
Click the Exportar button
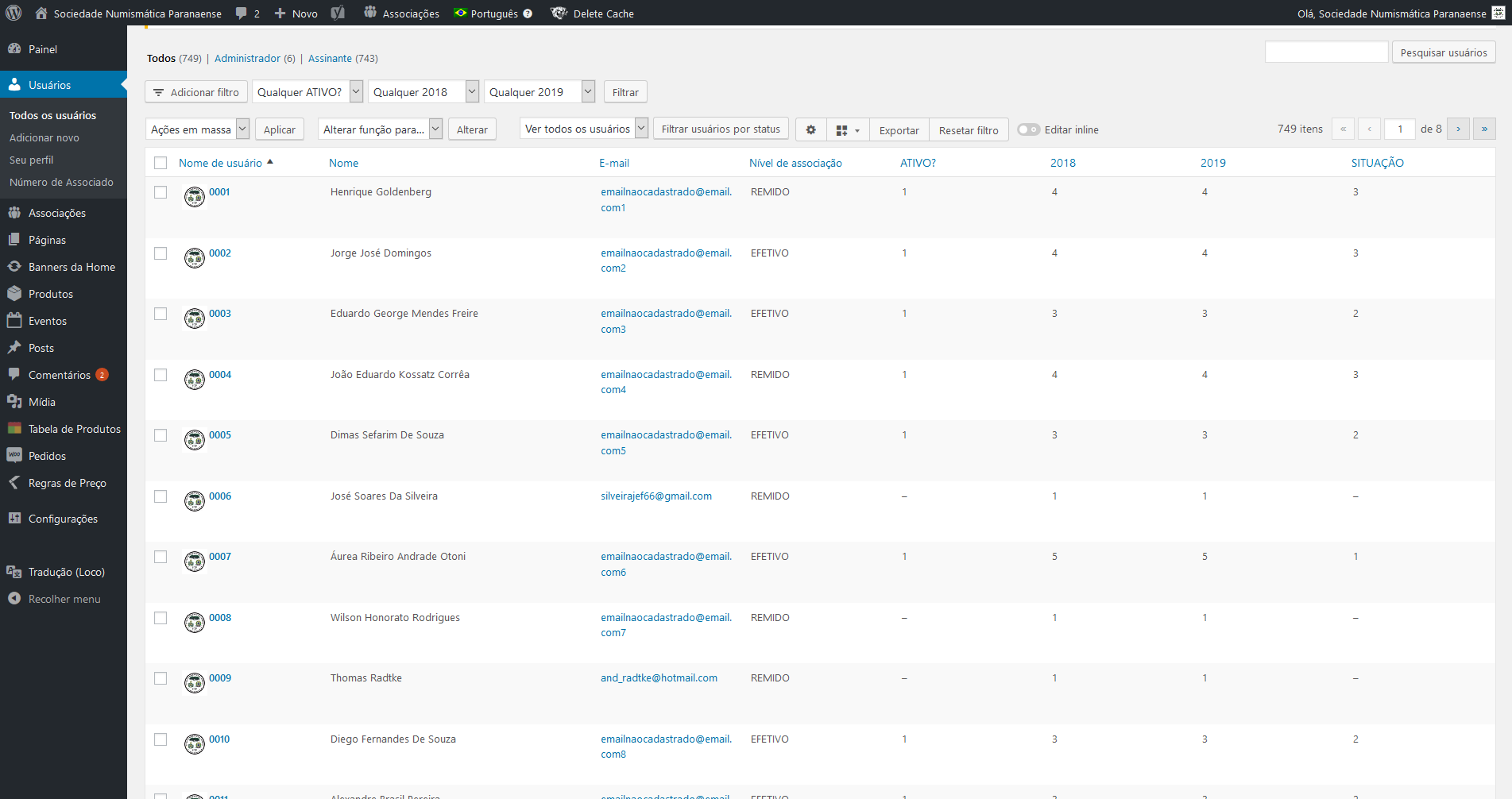(899, 130)
